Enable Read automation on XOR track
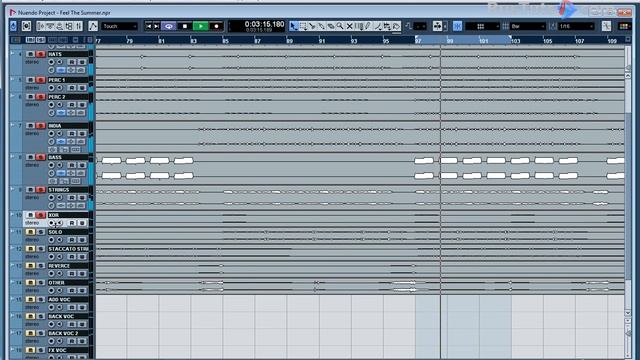 click(72, 223)
